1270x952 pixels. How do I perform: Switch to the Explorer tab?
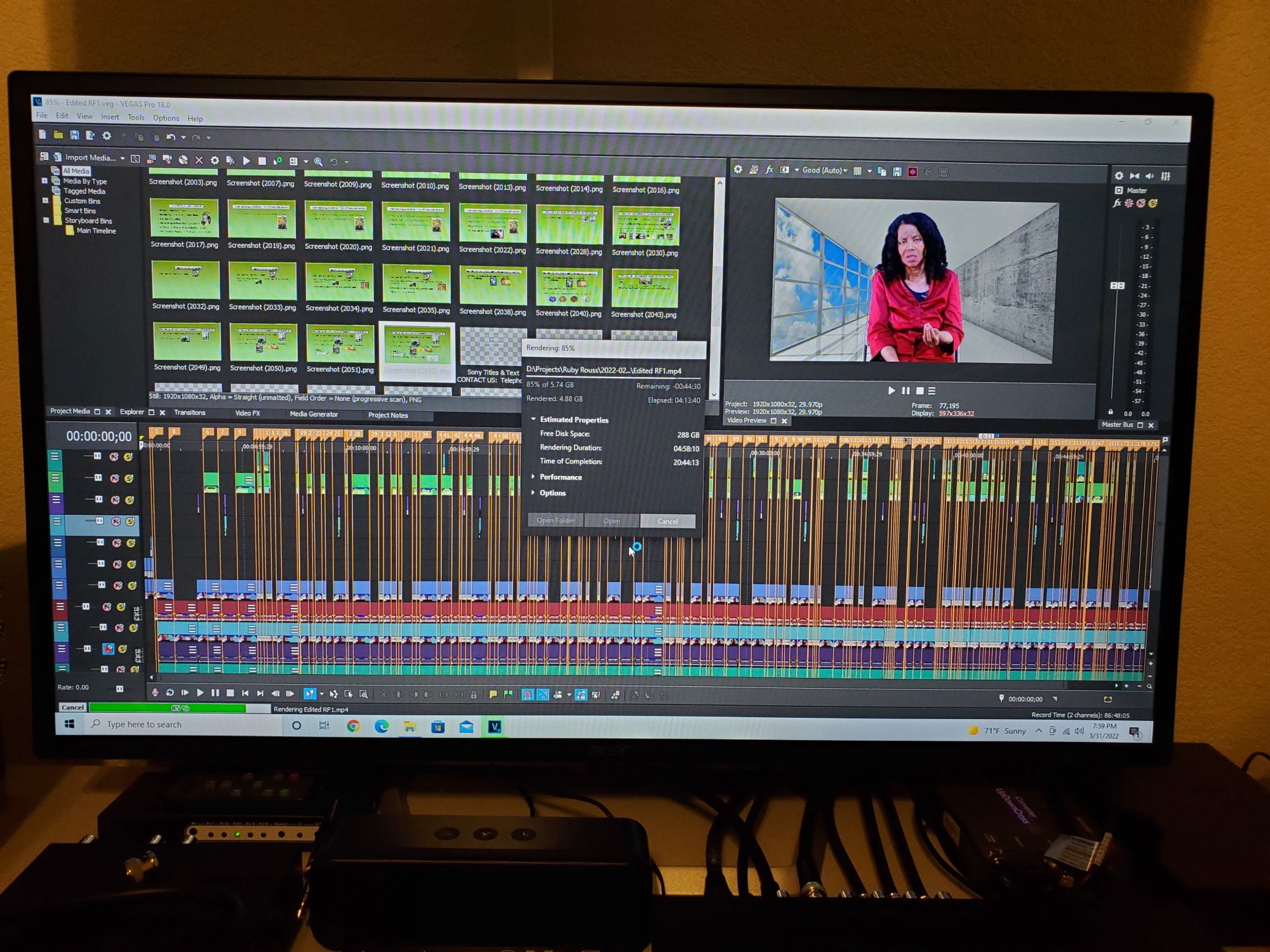point(132,412)
